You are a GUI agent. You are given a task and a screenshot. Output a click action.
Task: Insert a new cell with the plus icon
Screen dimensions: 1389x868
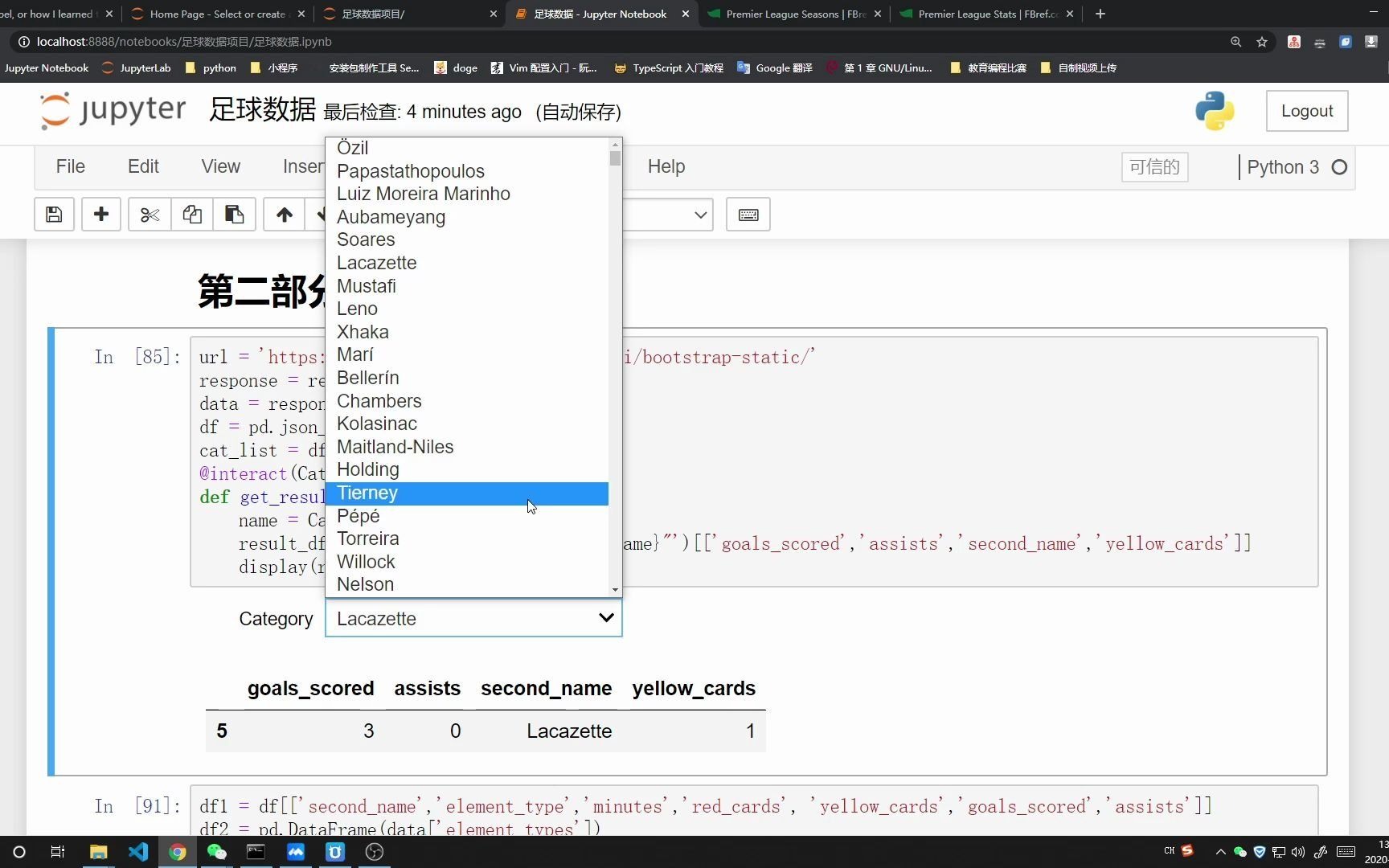tap(101, 214)
